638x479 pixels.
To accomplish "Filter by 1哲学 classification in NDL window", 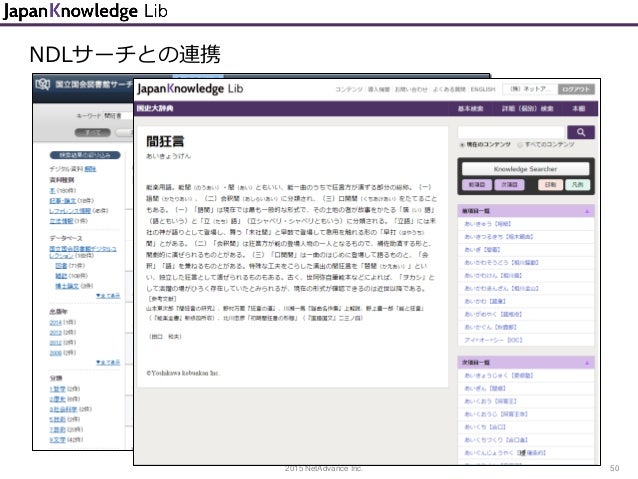I will (57, 389).
